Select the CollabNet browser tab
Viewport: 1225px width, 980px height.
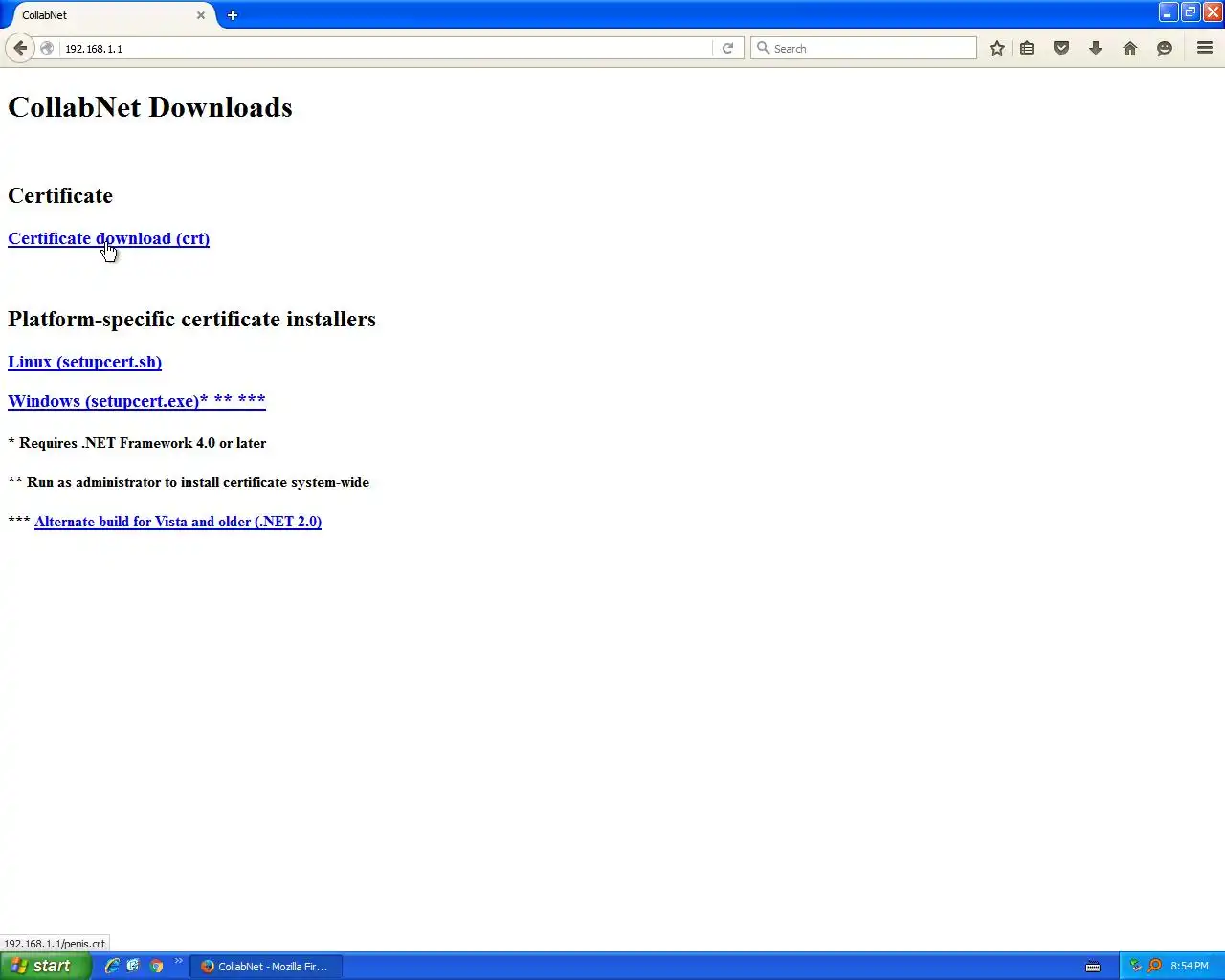(x=108, y=15)
